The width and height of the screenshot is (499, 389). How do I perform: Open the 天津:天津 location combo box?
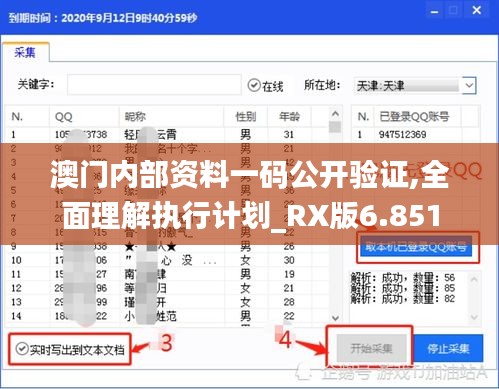[415, 85]
